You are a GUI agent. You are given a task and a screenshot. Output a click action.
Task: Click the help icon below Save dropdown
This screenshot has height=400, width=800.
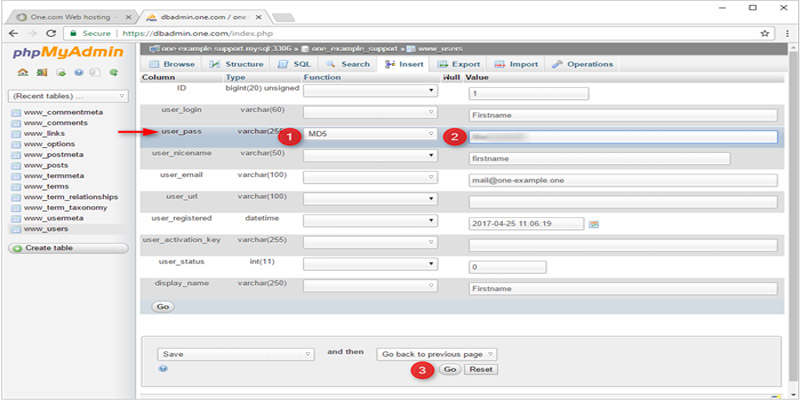[x=163, y=368]
